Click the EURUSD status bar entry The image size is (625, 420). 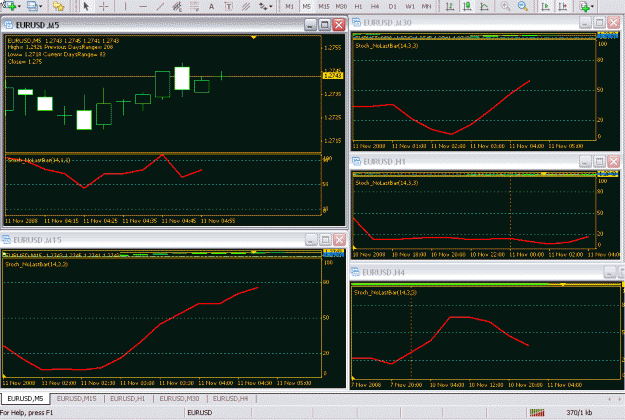tap(200, 412)
